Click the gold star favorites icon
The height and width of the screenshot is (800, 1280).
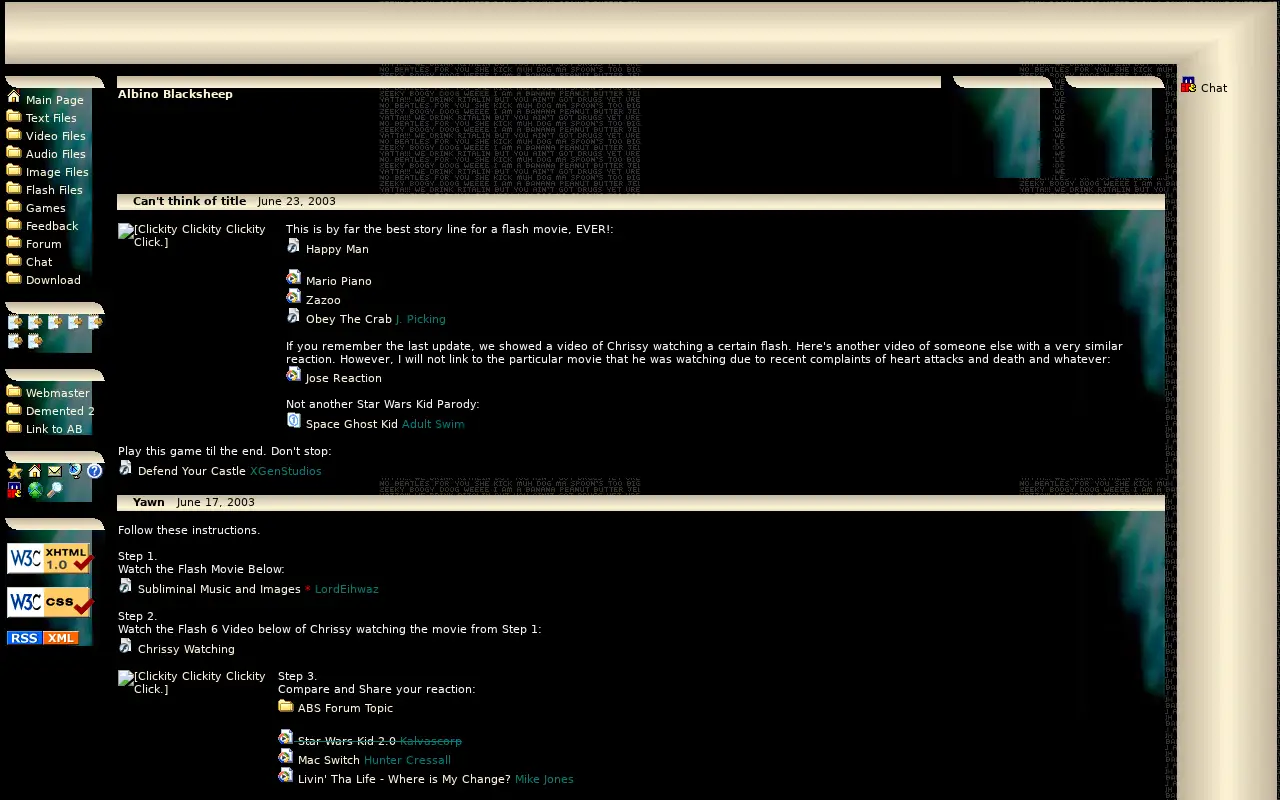(14, 471)
